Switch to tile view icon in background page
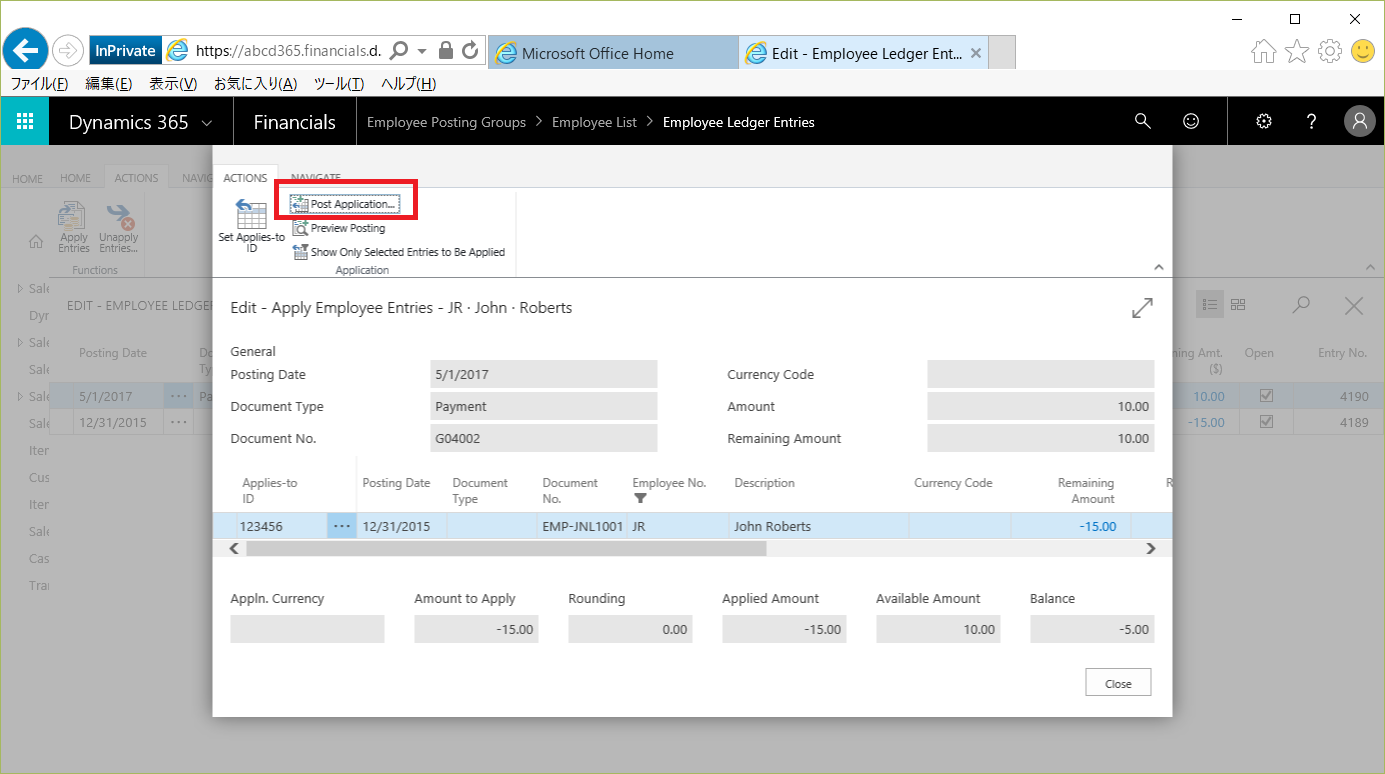 click(x=1238, y=305)
